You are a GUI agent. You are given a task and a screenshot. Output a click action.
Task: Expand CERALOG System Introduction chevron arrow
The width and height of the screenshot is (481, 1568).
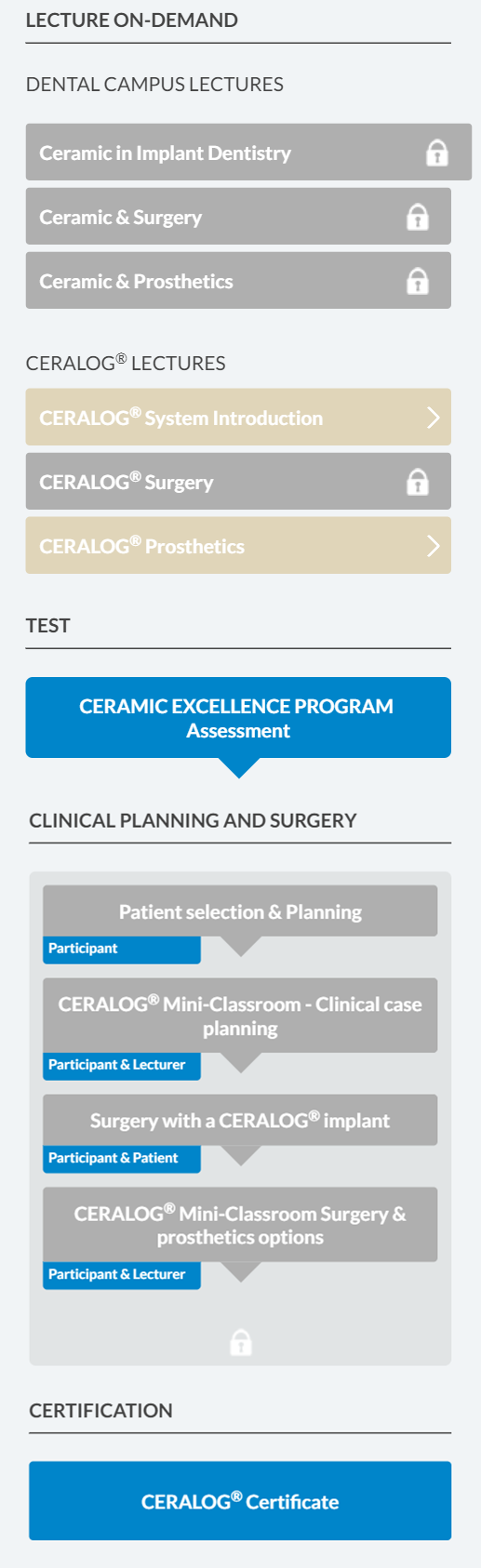[x=433, y=418]
